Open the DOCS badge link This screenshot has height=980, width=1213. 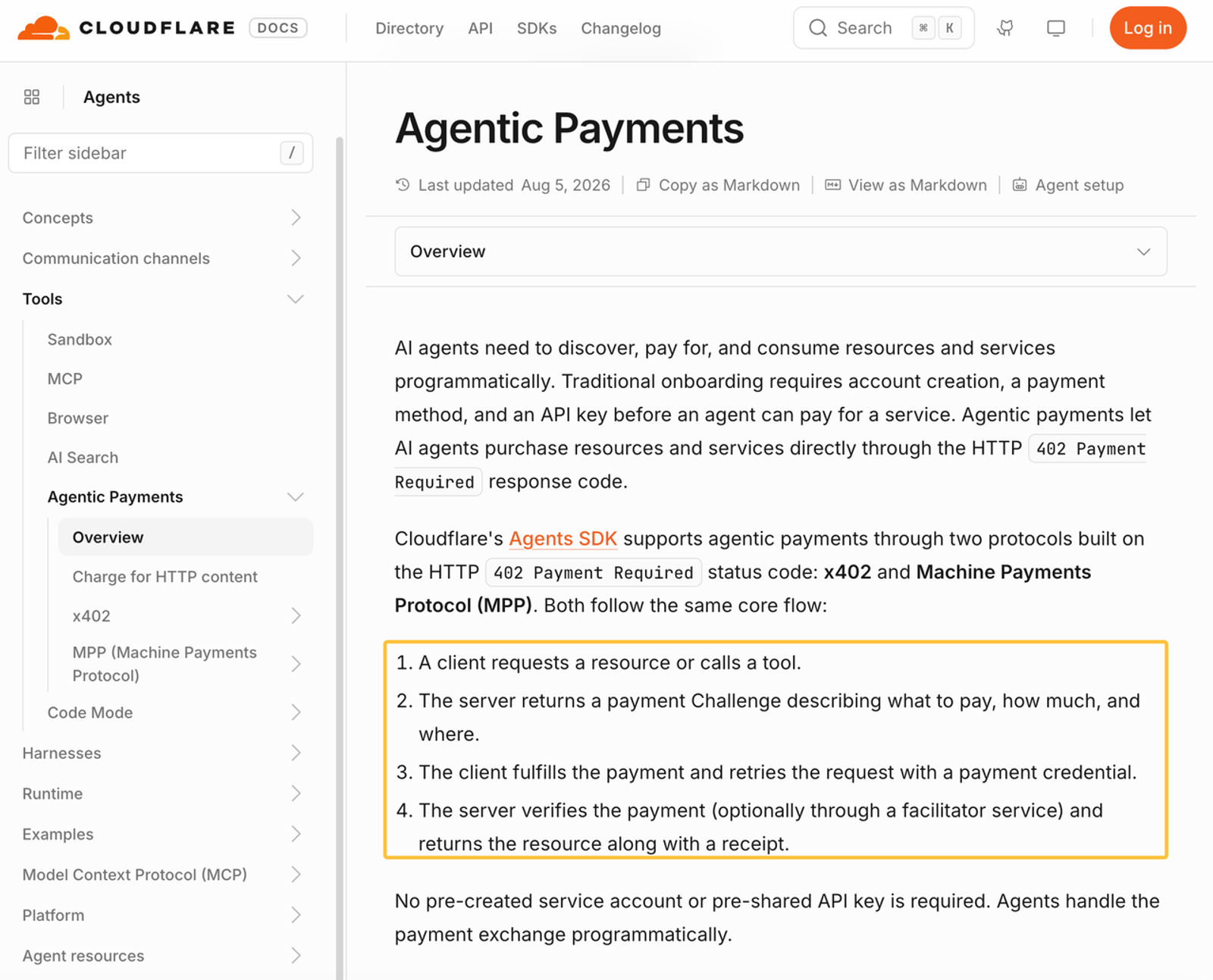click(x=277, y=28)
